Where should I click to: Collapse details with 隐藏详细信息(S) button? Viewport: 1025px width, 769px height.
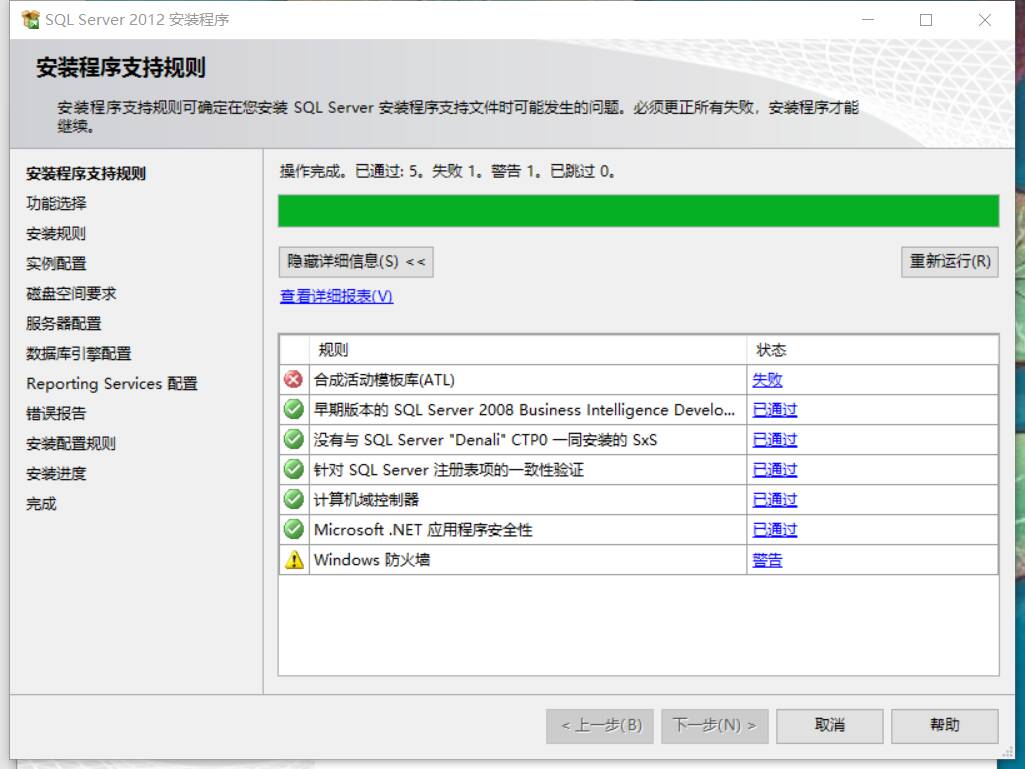356,262
